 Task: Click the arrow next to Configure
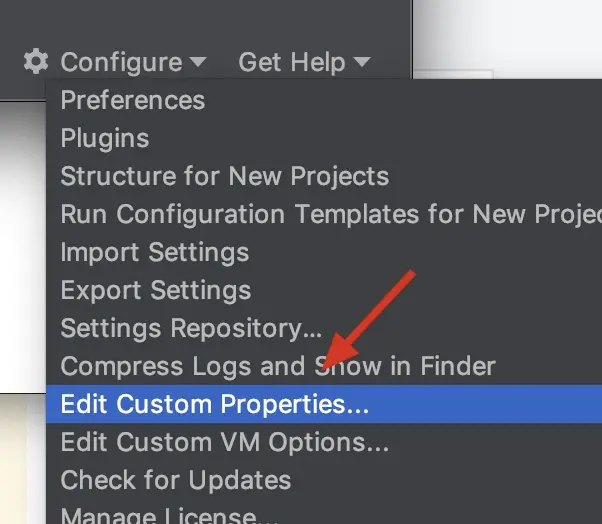pos(198,62)
